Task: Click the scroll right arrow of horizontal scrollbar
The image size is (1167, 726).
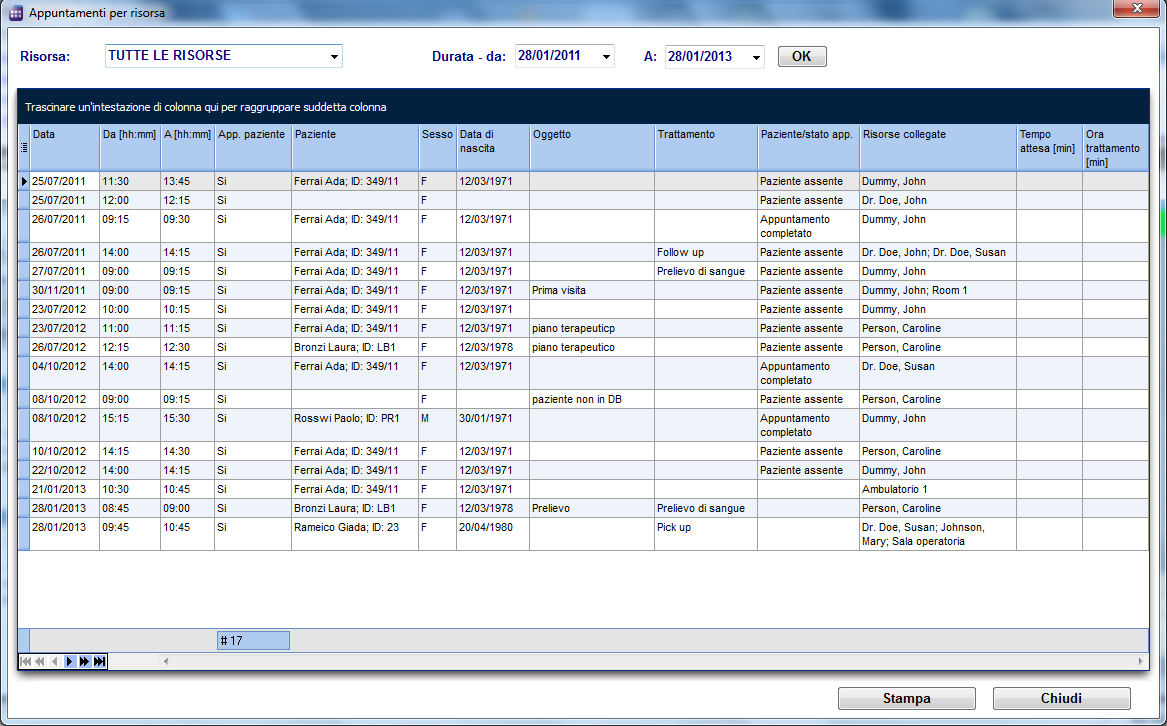Action: 1140,661
